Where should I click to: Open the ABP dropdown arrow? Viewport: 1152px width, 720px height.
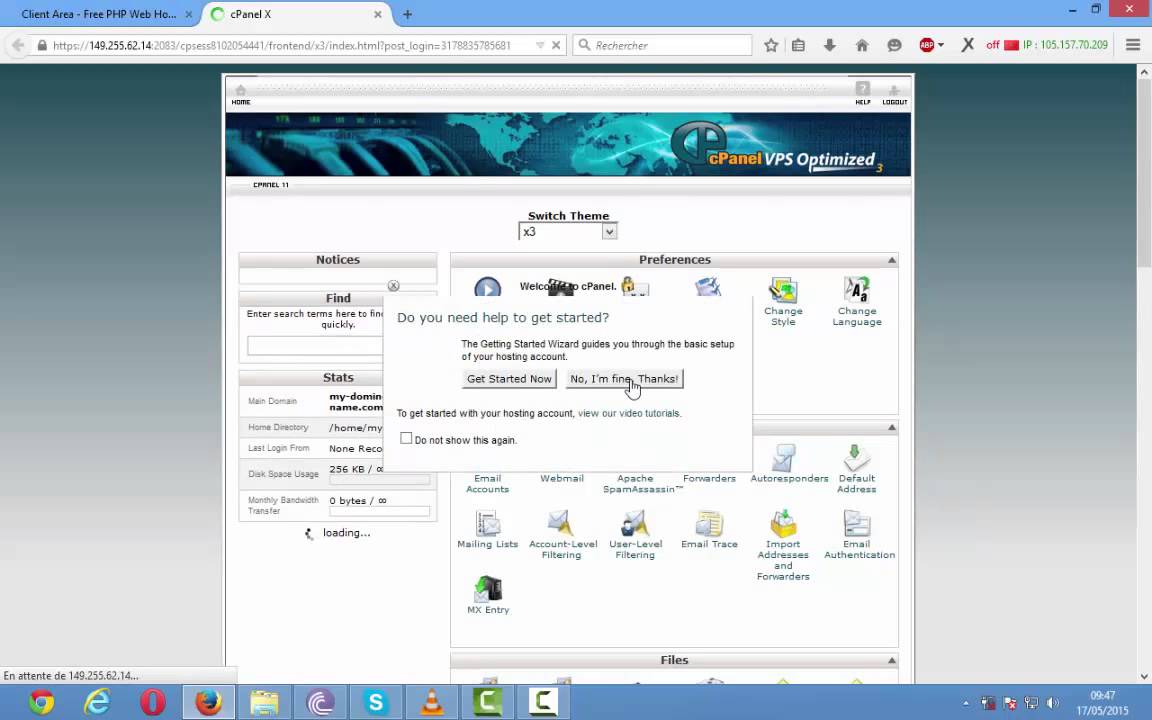pos(940,46)
